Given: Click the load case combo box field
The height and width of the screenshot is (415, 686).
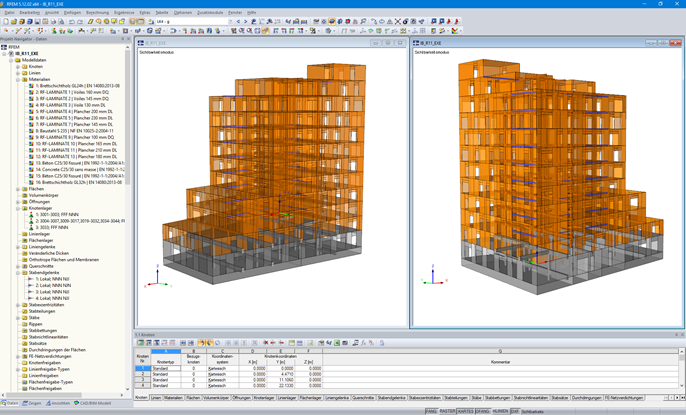Looking at the screenshot, I should coord(191,21).
